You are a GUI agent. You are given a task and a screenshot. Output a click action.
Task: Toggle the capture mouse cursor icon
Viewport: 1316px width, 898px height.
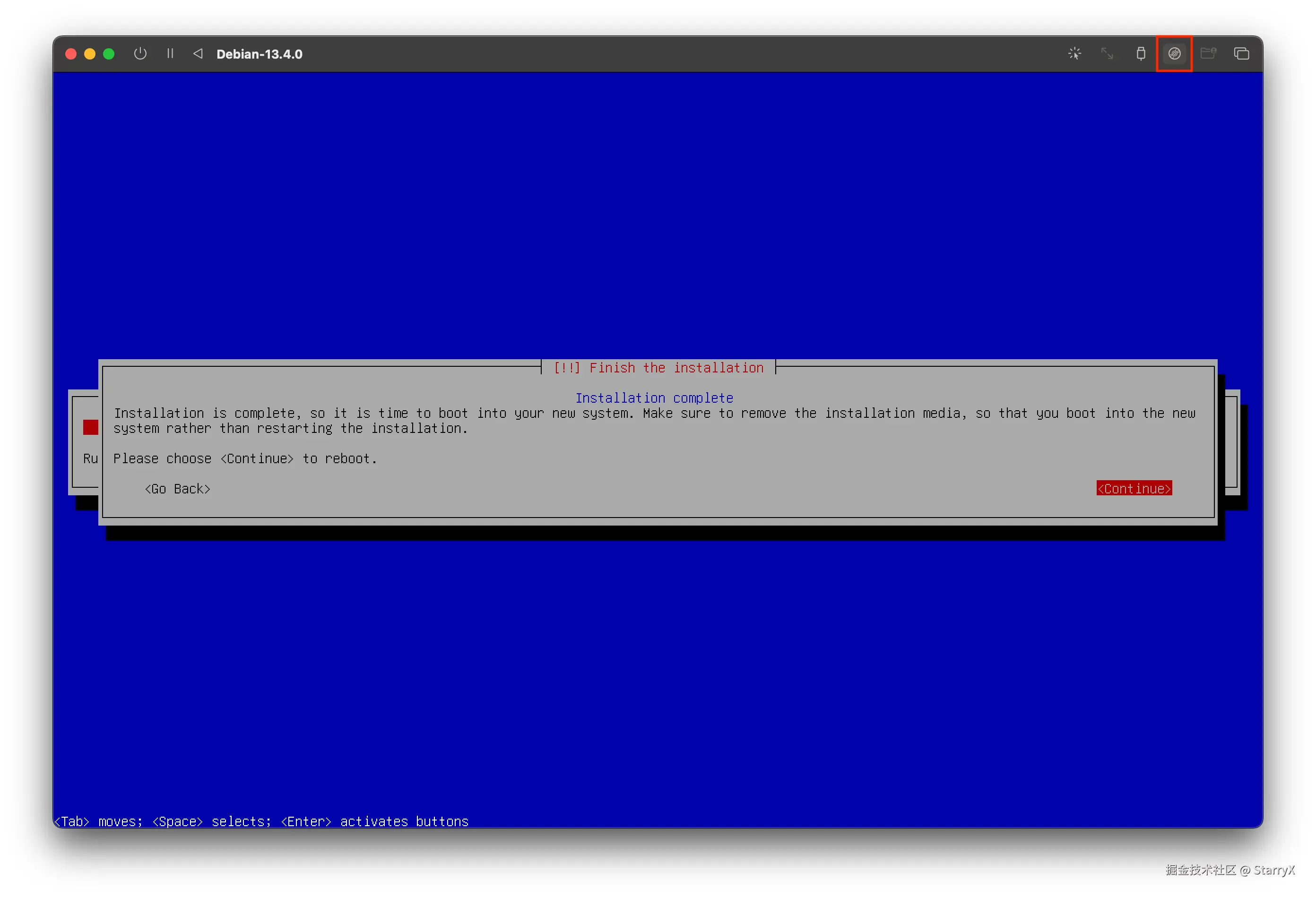click(x=1074, y=54)
